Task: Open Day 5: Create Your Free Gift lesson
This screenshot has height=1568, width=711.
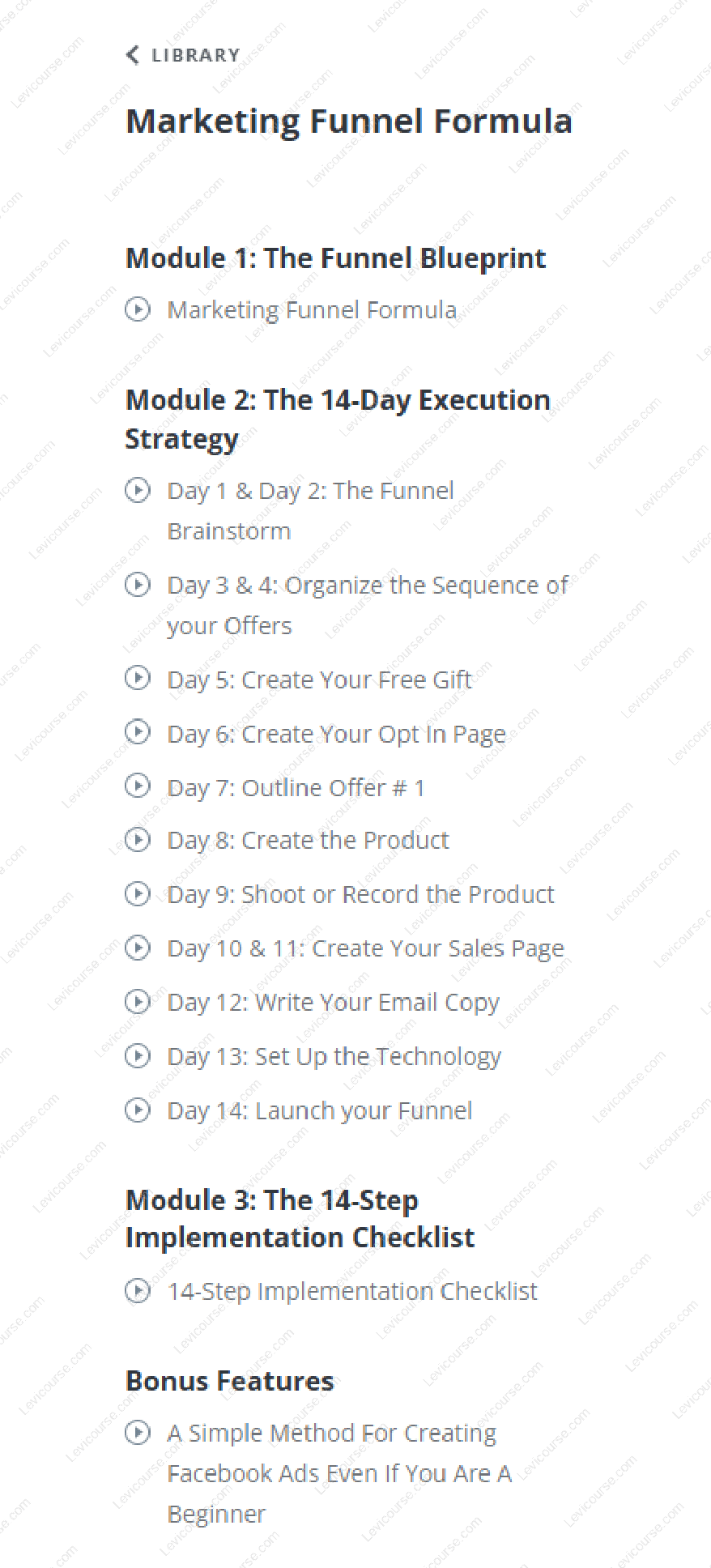Action: (319, 679)
